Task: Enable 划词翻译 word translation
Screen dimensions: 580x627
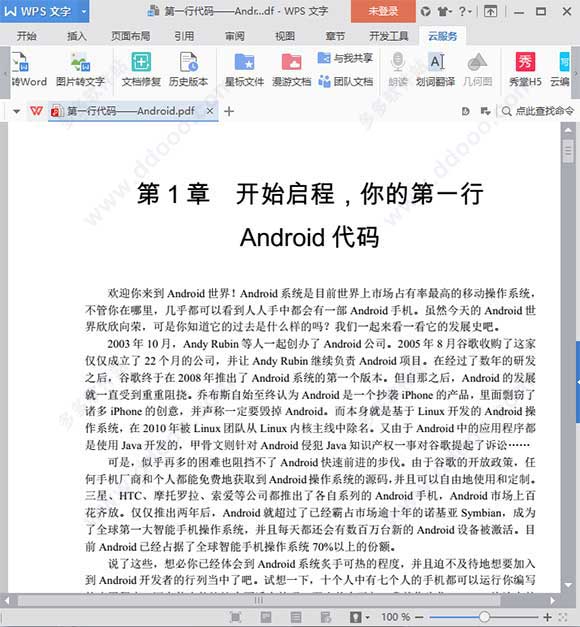Action: coord(436,70)
